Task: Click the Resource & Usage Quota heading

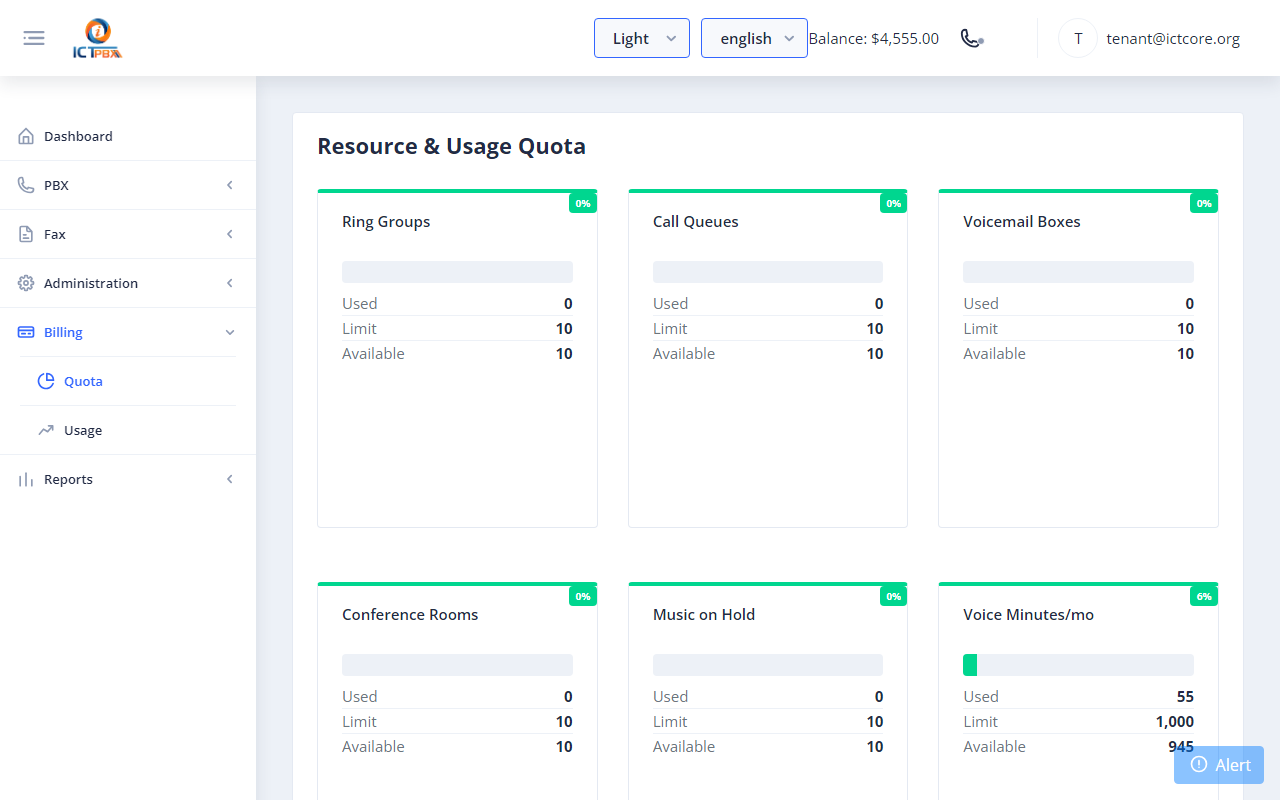Action: tap(451, 146)
